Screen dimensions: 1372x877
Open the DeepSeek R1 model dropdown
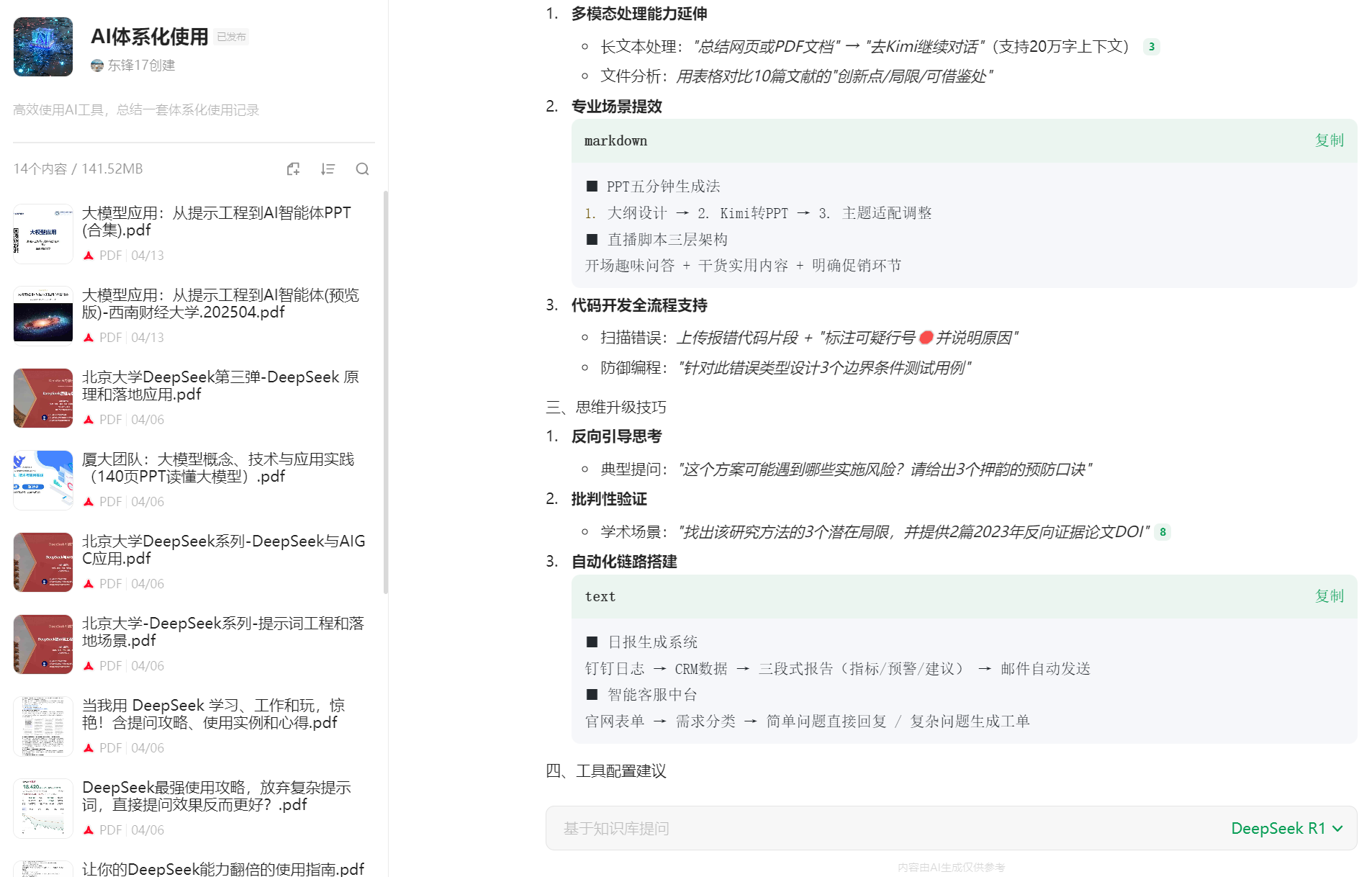point(1286,828)
